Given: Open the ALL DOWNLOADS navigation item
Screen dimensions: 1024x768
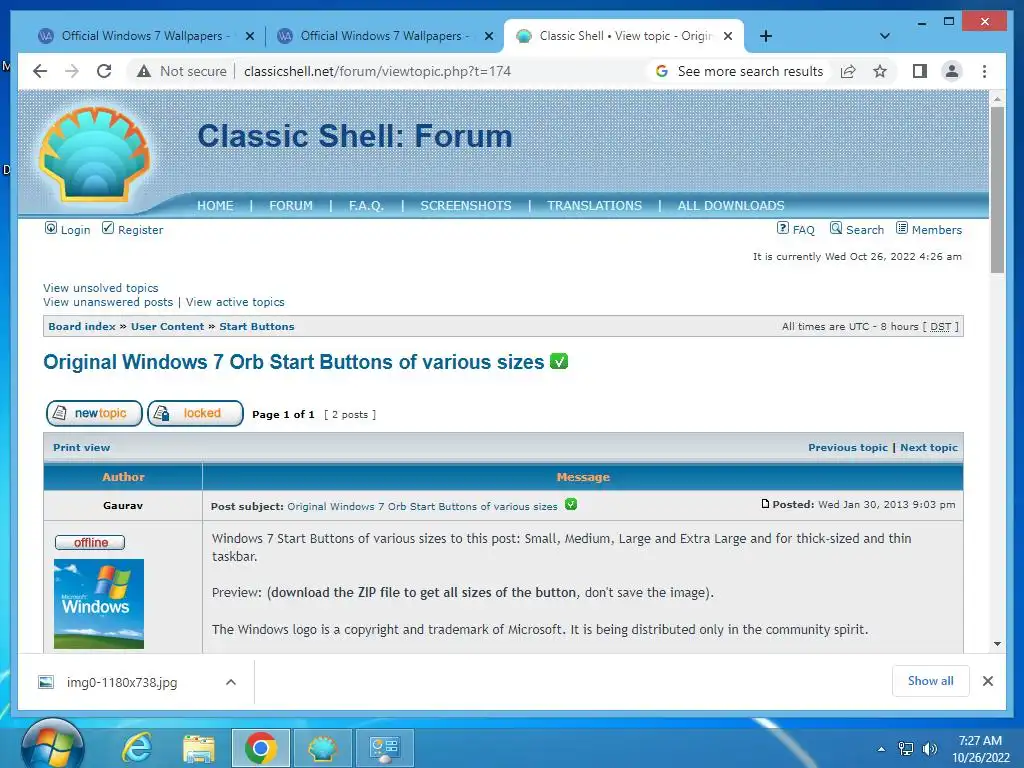Looking at the screenshot, I should 731,206.
